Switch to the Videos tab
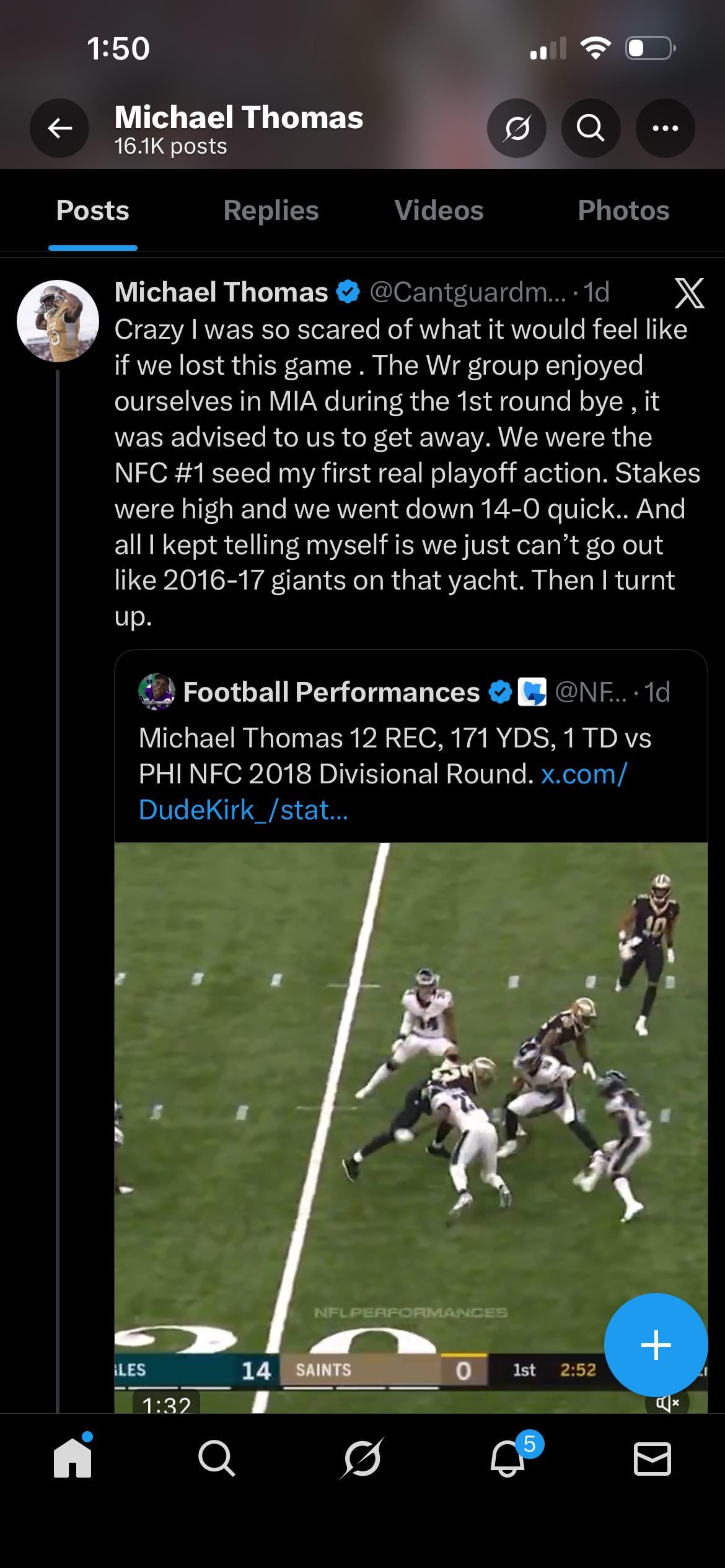 439,211
